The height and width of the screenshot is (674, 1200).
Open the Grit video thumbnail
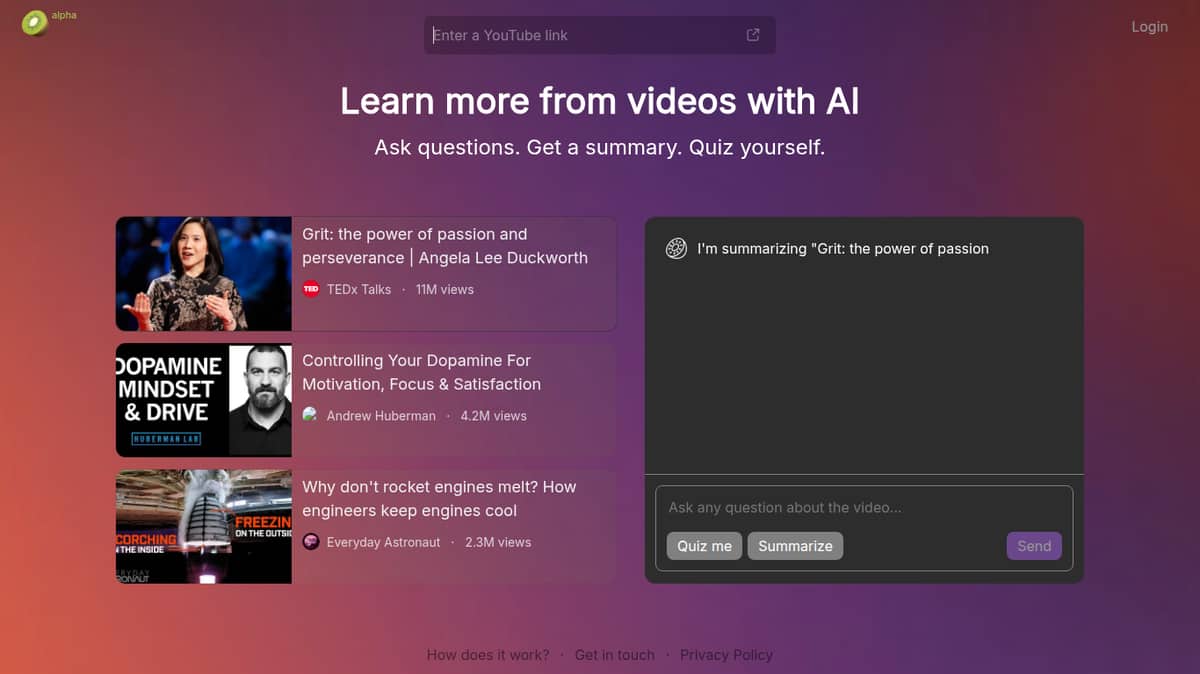click(204, 274)
